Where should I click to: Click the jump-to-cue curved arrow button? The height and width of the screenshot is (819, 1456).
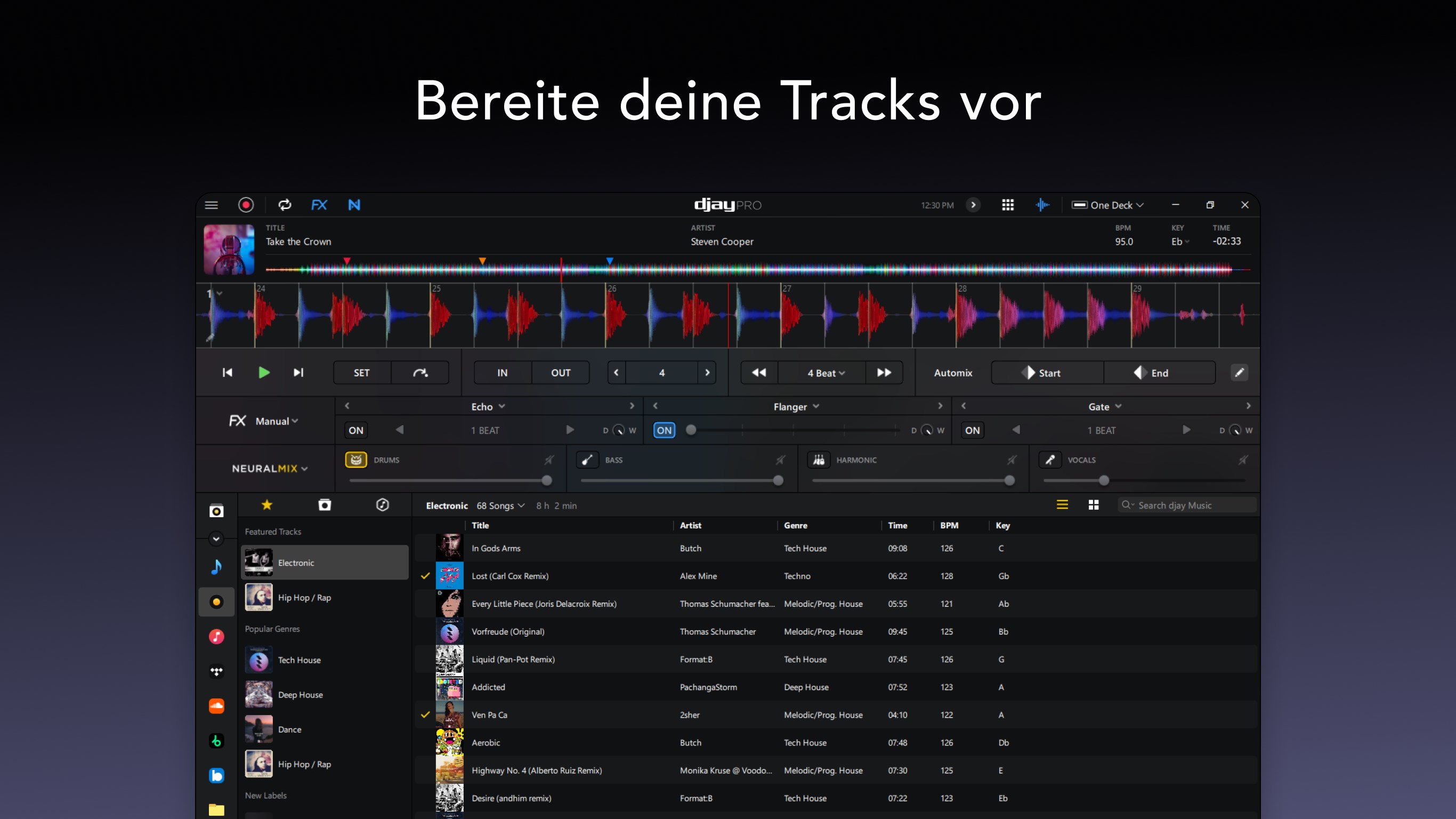pyautogui.click(x=420, y=373)
